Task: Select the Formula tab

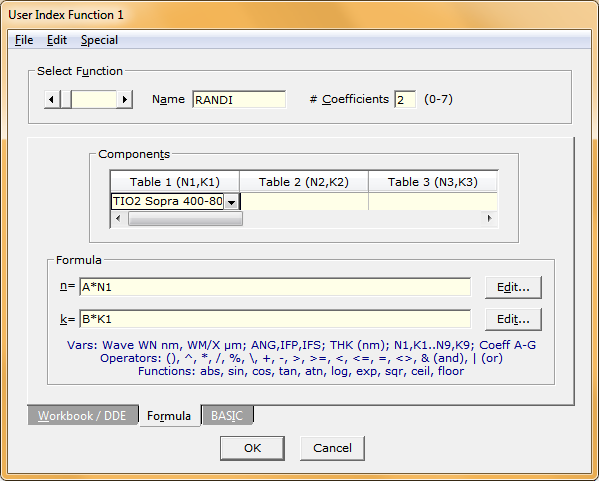Action: click(169, 416)
